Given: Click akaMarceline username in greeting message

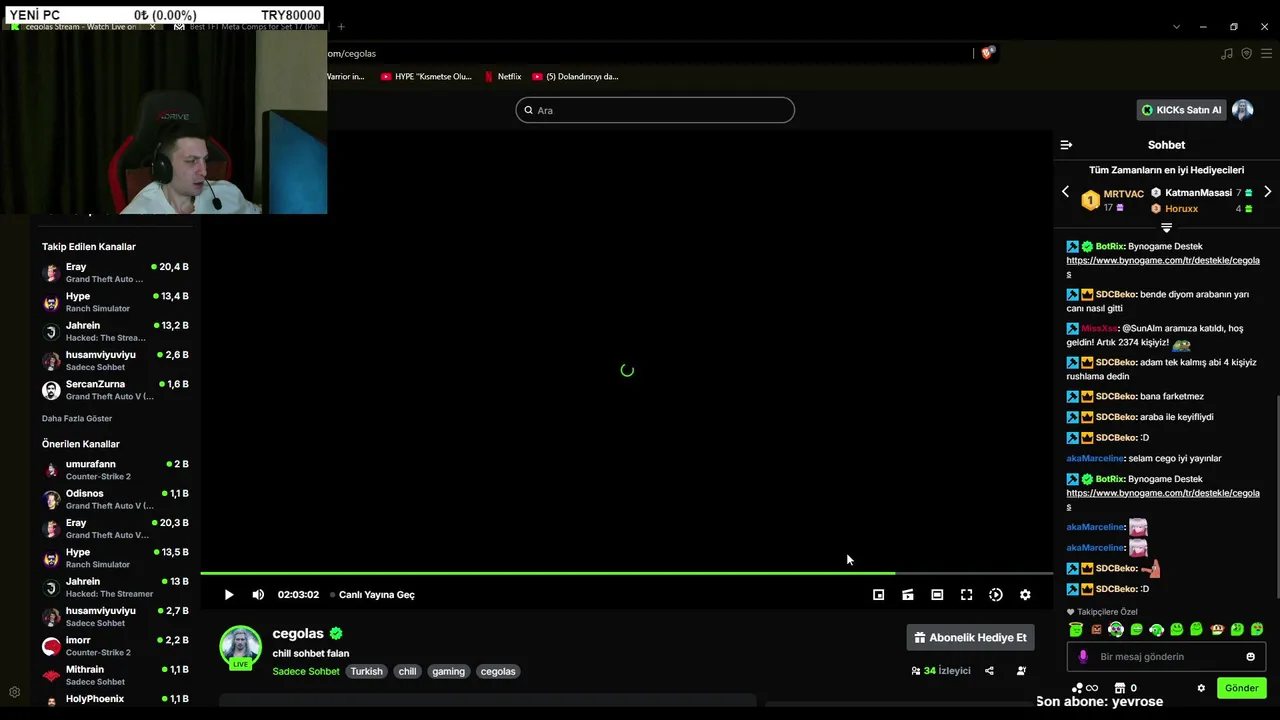Looking at the screenshot, I should point(1095,458).
